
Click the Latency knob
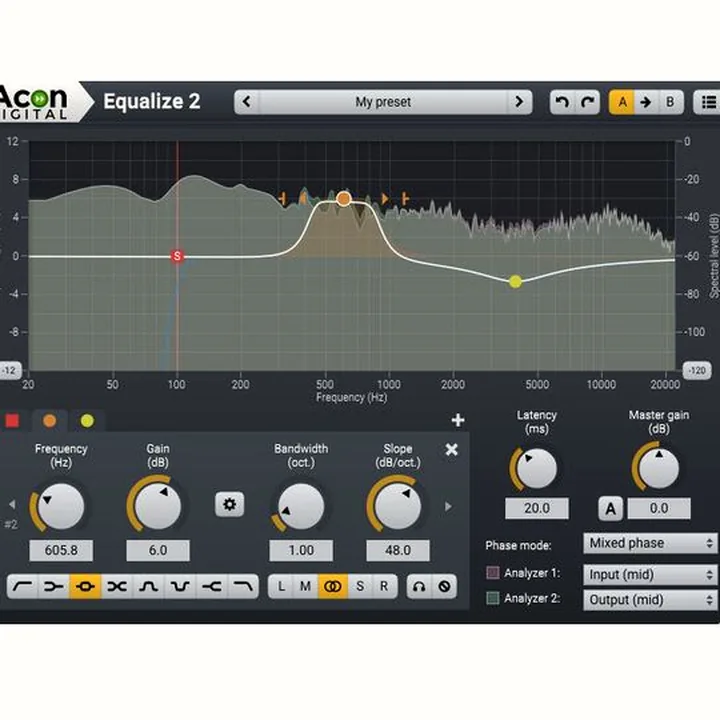point(536,468)
